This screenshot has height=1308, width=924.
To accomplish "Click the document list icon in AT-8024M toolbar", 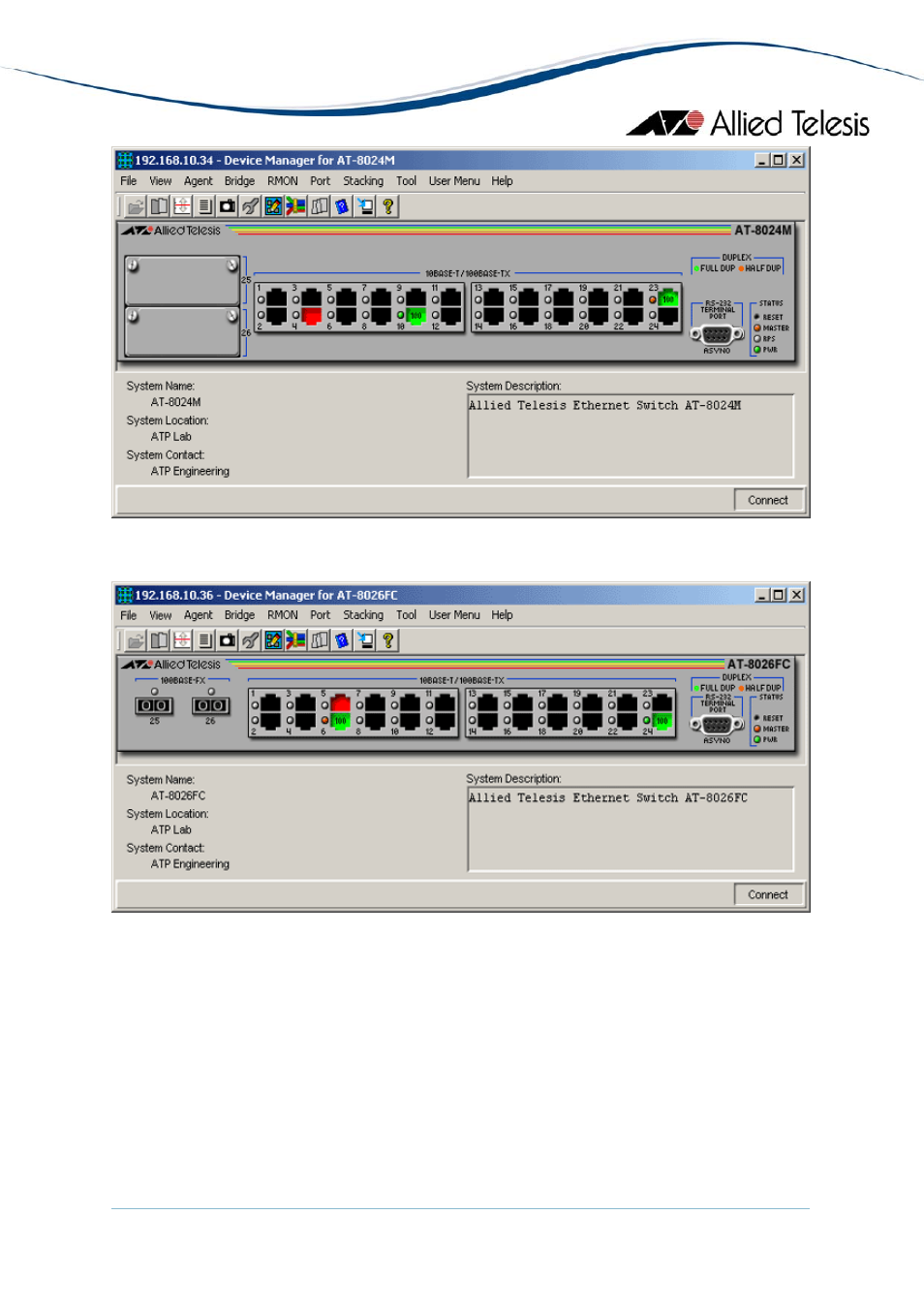I will pyautogui.click(x=204, y=206).
